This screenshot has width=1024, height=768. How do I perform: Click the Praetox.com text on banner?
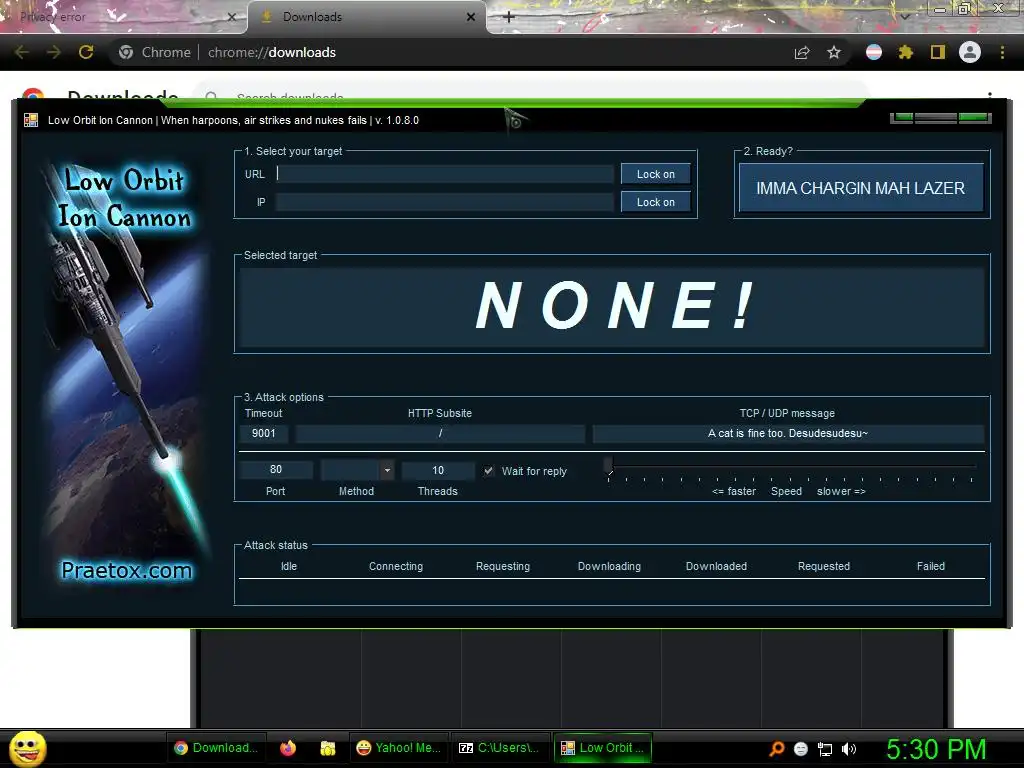[x=127, y=570]
